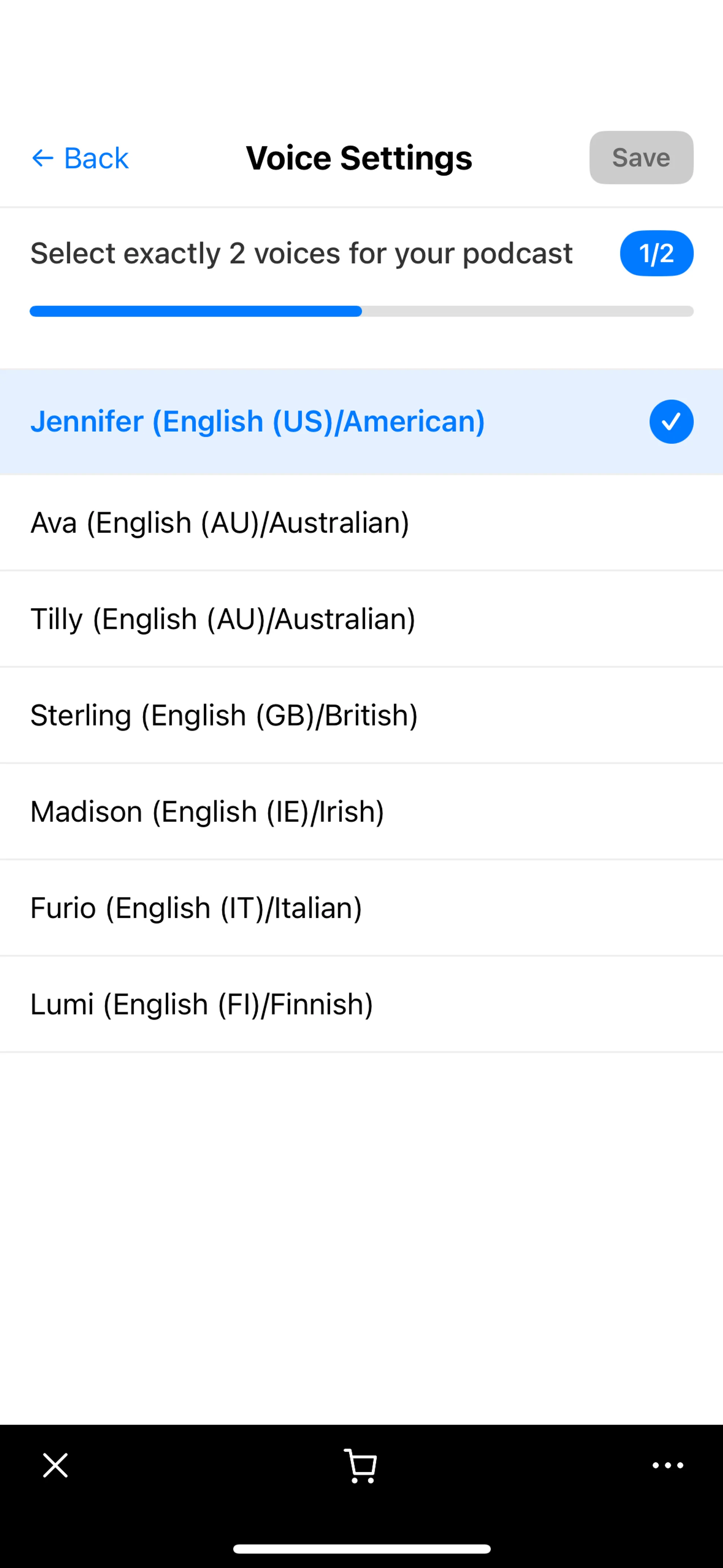Go back via the Back link

point(96,158)
